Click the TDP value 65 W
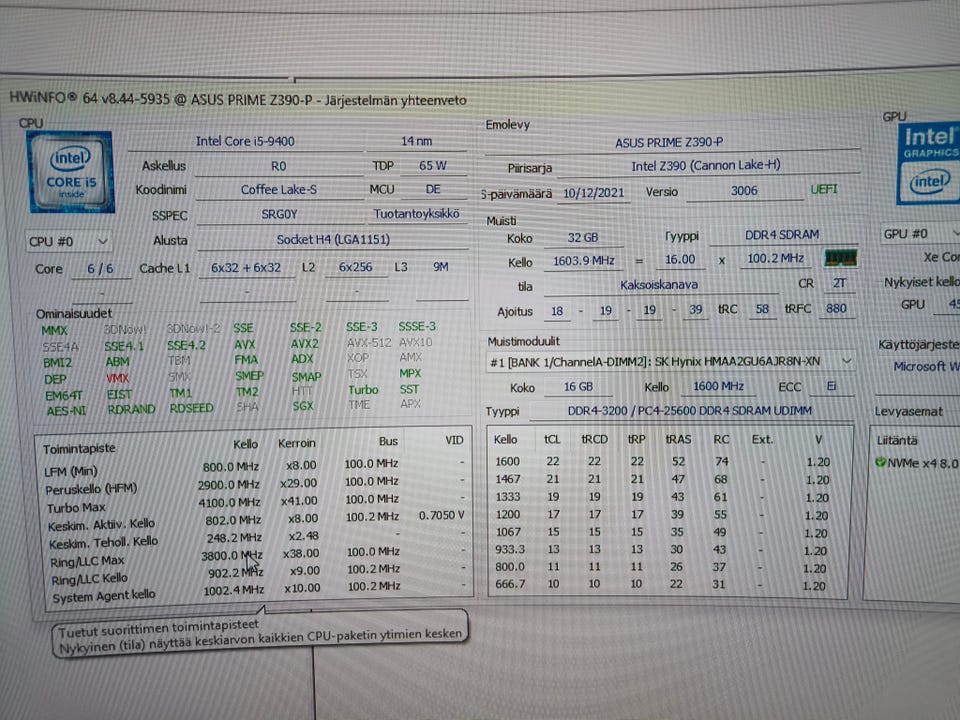Screen dimensions: 960x720 click(x=433, y=166)
